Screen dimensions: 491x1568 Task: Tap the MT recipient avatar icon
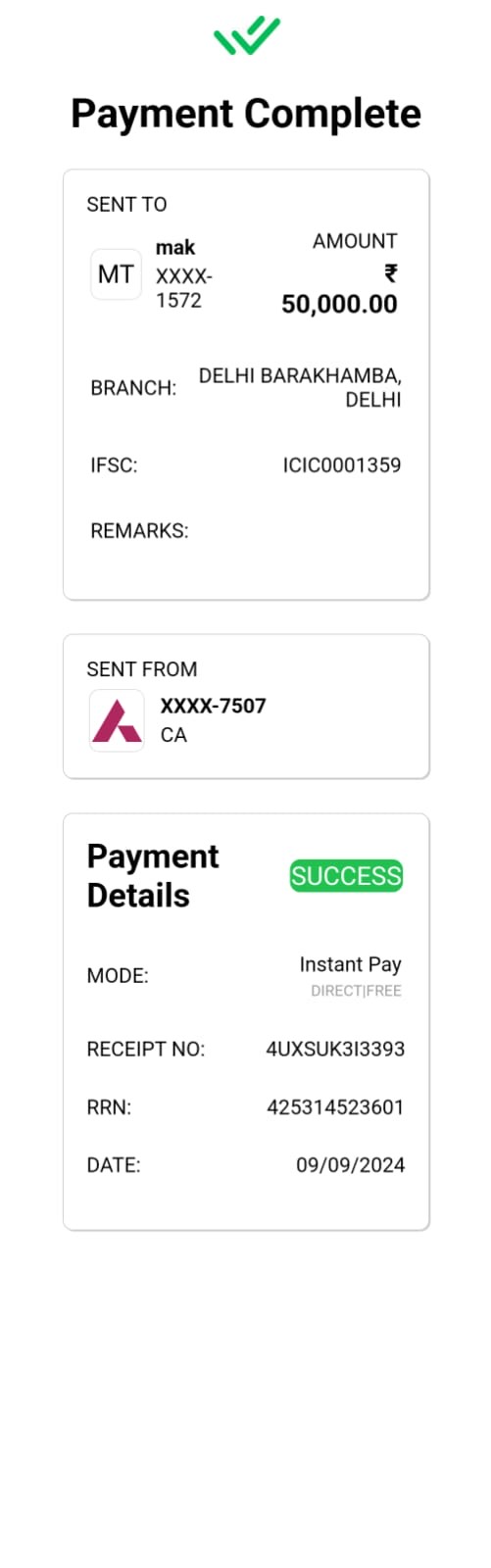[116, 274]
